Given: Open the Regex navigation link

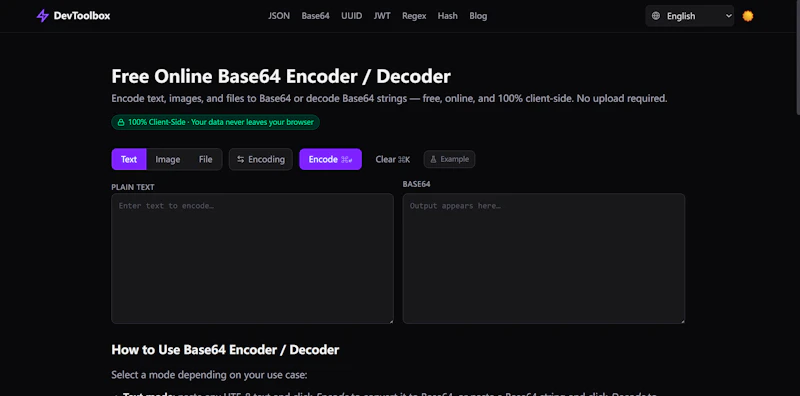Looking at the screenshot, I should (x=414, y=16).
